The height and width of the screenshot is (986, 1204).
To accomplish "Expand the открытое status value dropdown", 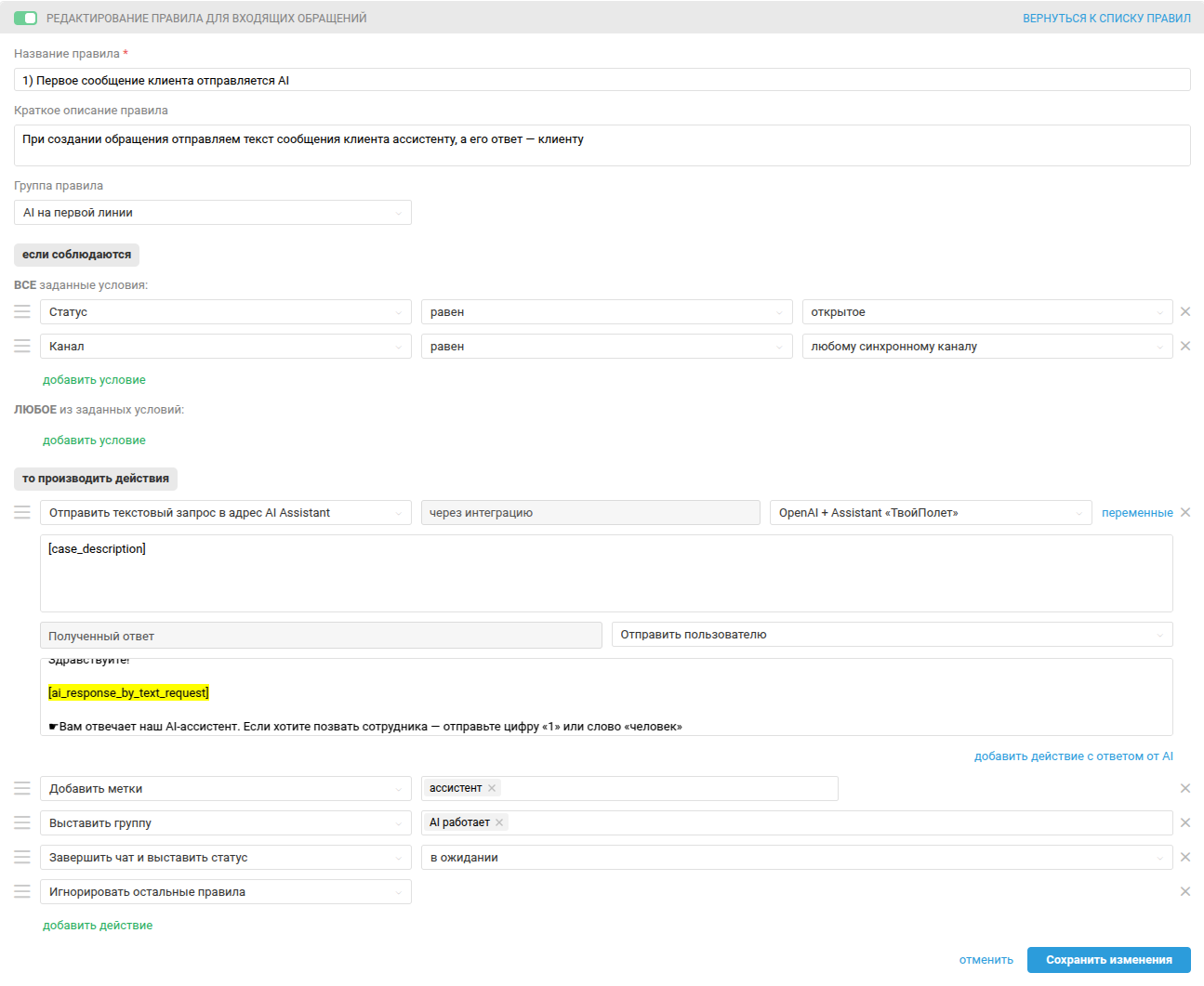I will 986,312.
